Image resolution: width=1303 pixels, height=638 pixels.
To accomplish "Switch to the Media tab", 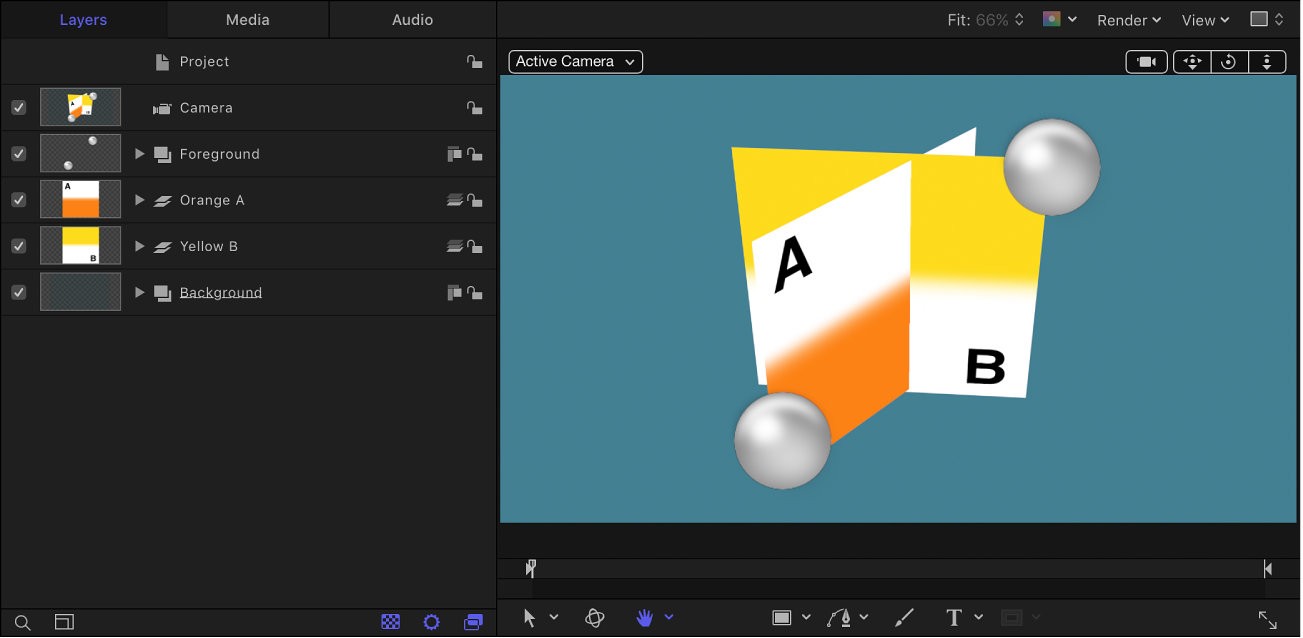I will (246, 19).
